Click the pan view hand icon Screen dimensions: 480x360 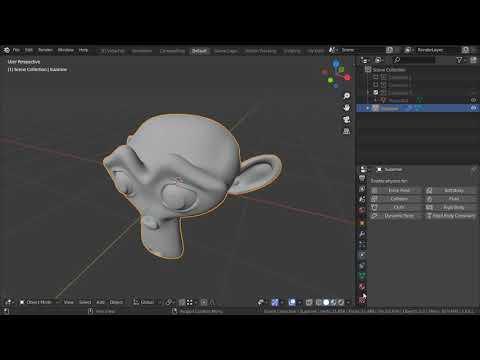tap(347, 108)
